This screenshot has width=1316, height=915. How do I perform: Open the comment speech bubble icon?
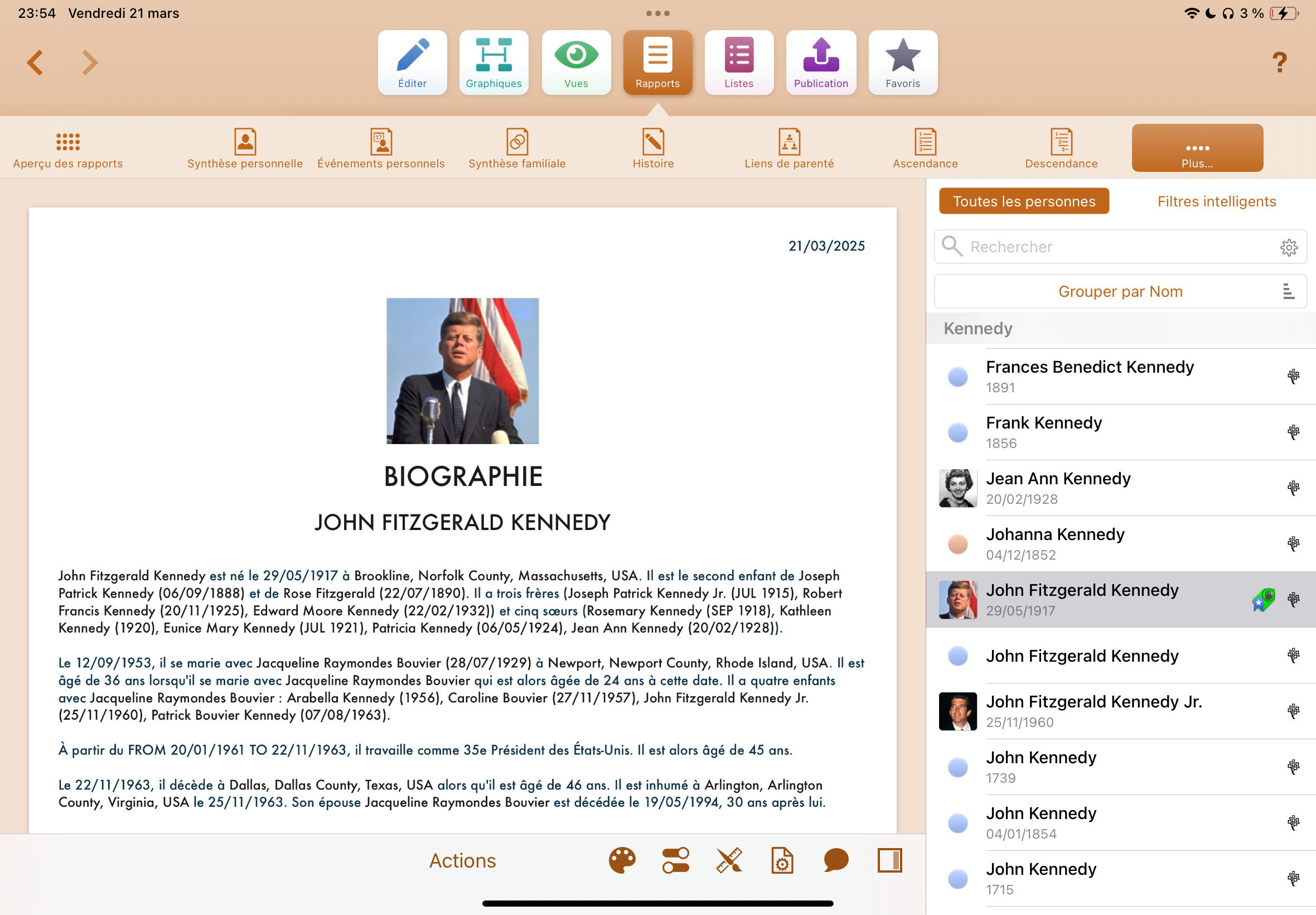[836, 860]
